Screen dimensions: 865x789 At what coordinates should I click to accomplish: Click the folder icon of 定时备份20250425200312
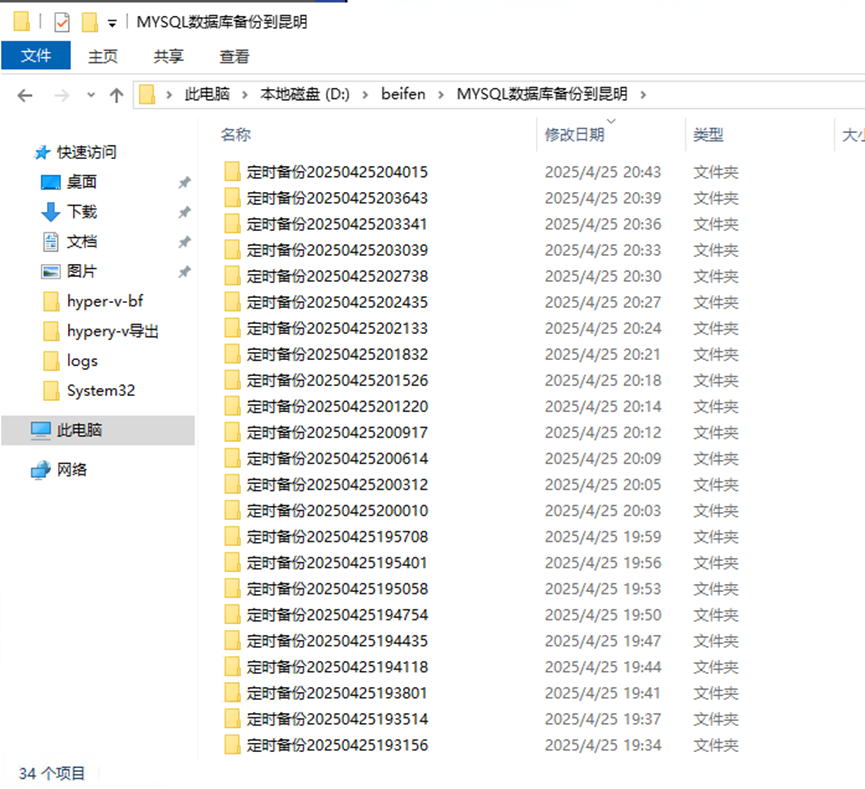(x=232, y=484)
